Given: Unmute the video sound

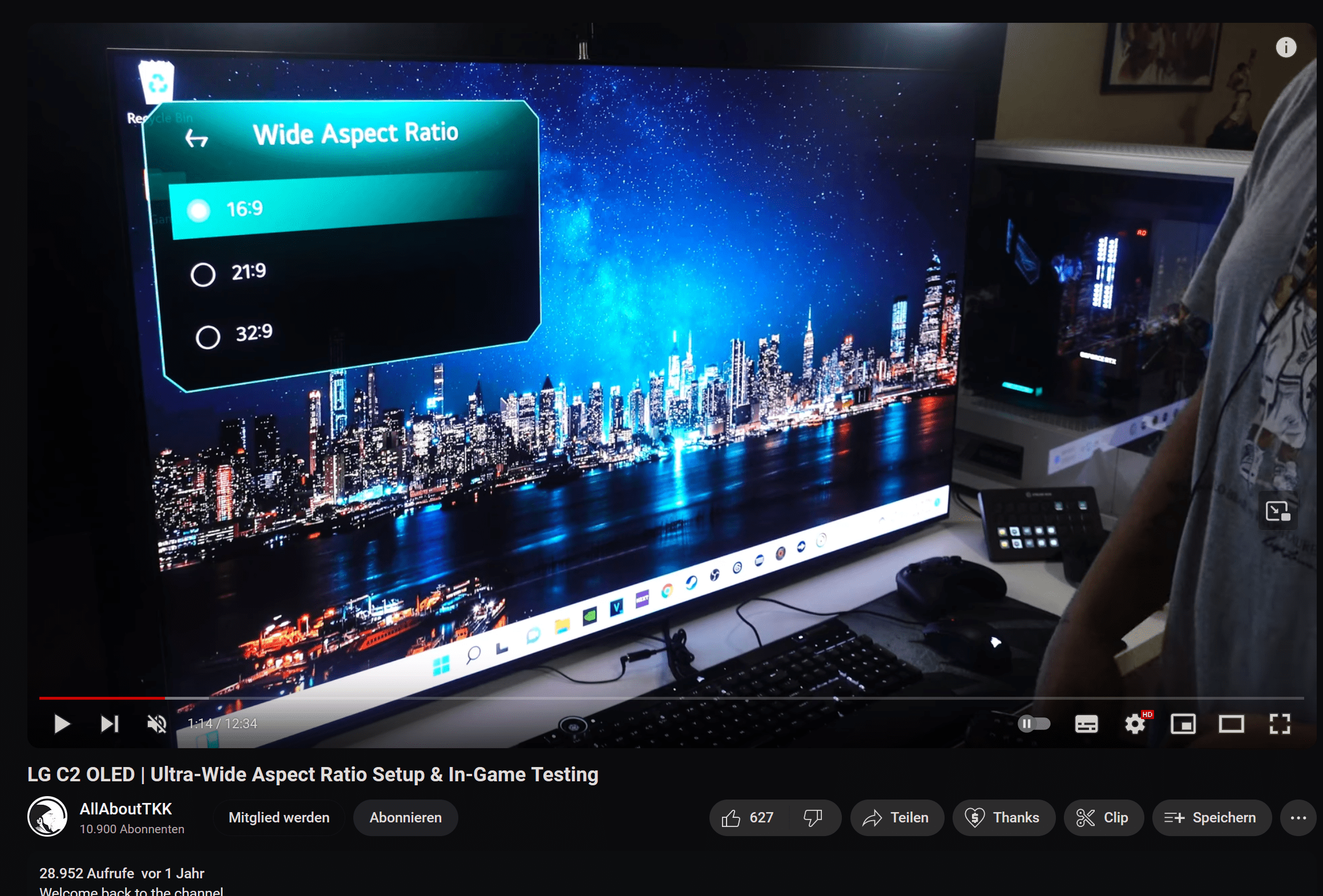Looking at the screenshot, I should (157, 724).
